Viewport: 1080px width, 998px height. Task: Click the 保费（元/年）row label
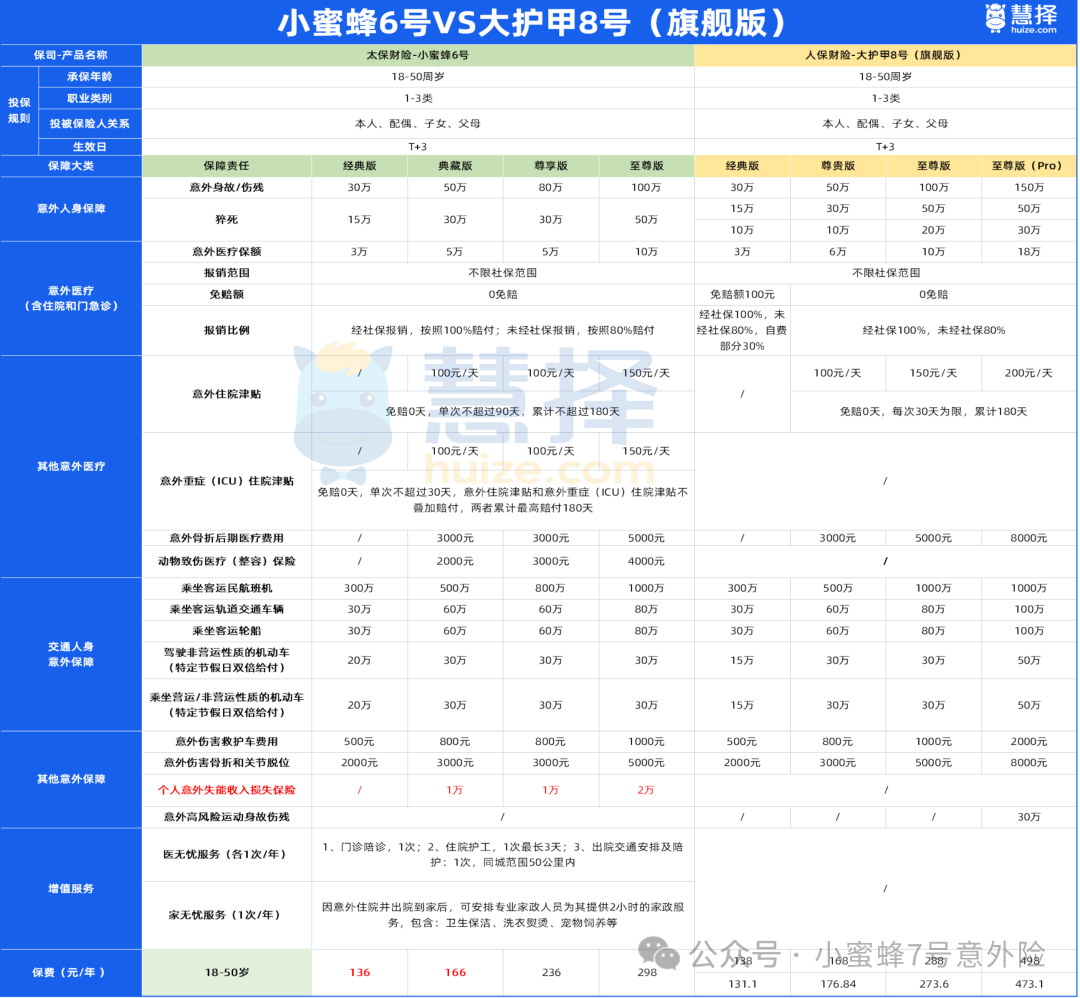click(x=71, y=973)
